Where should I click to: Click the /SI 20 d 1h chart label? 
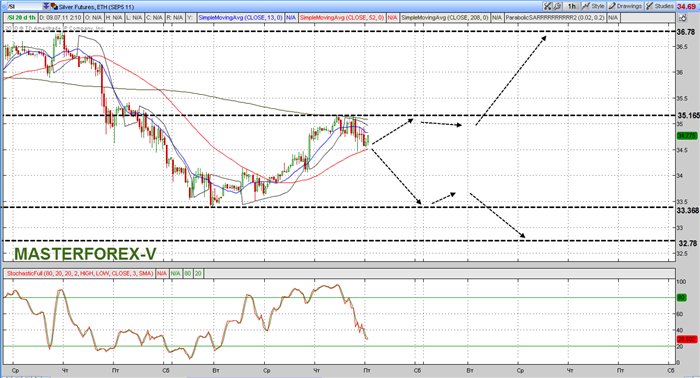tap(21, 17)
